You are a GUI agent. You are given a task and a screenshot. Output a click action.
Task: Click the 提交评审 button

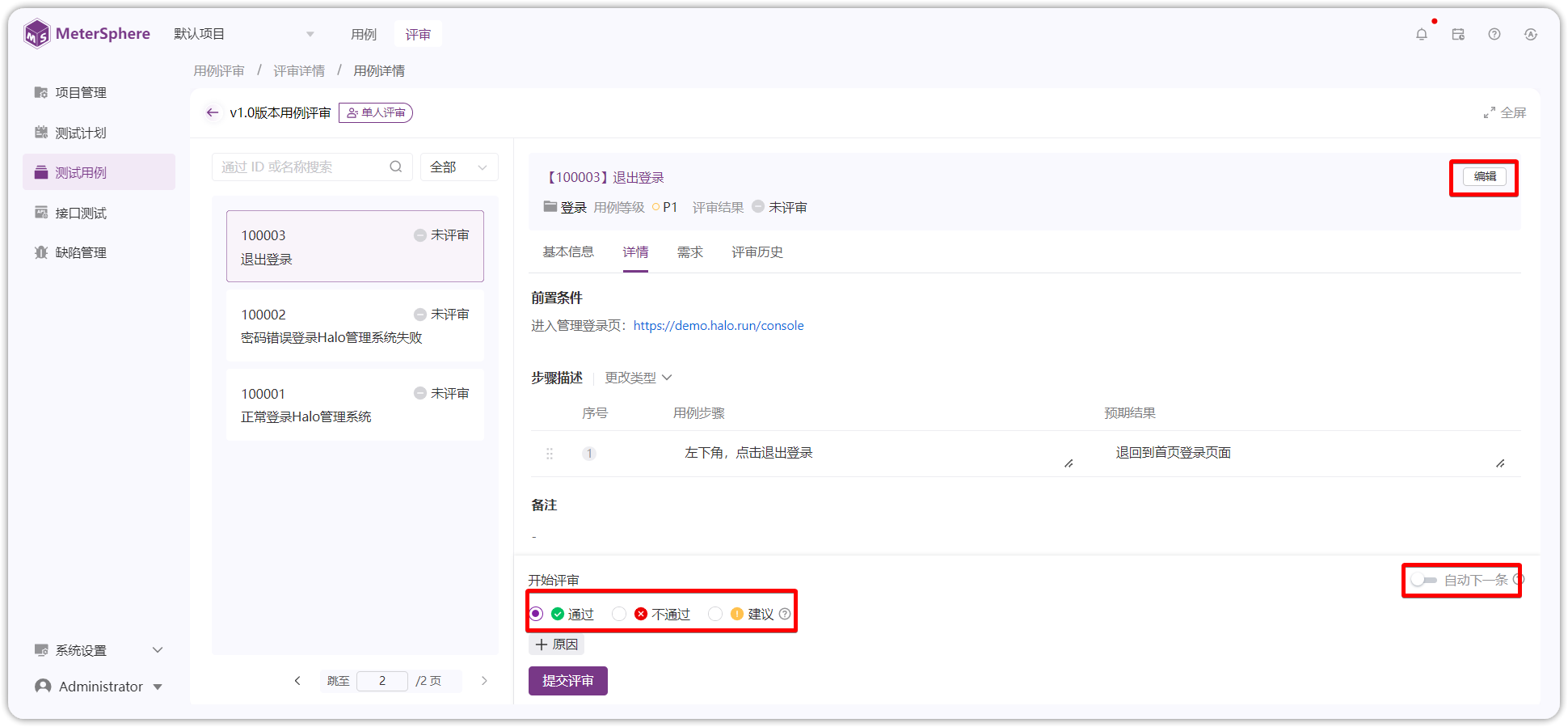[x=568, y=681]
